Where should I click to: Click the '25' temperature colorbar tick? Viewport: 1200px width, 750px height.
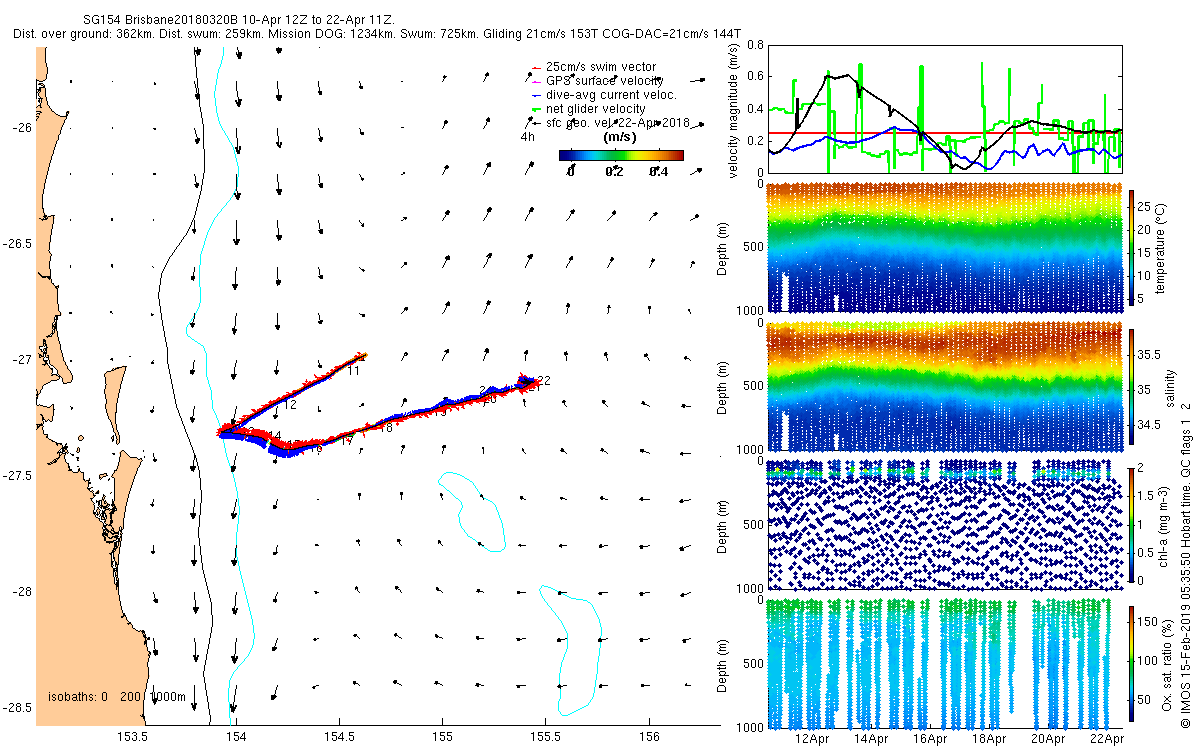1145,207
